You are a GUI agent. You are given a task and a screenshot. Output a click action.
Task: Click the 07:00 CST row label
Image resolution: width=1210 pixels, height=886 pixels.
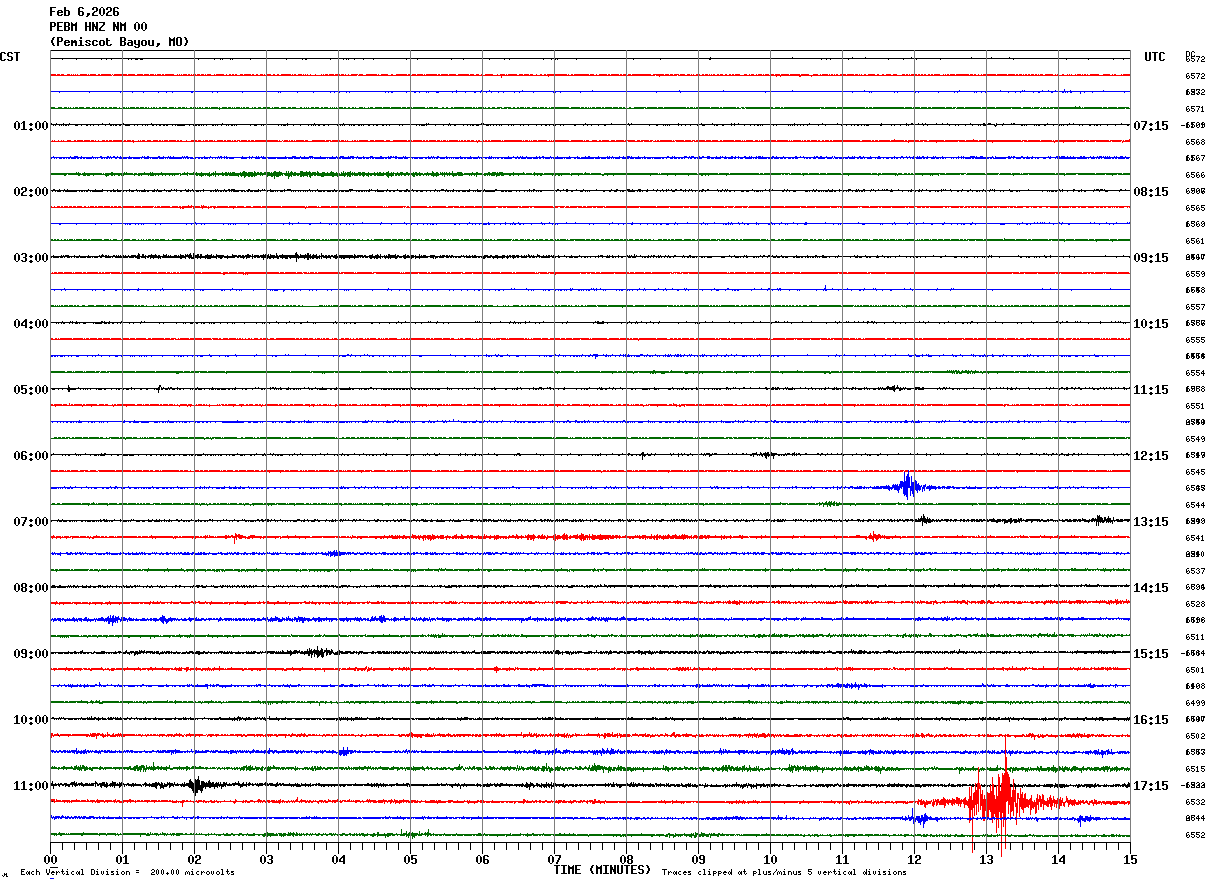tap(31, 522)
